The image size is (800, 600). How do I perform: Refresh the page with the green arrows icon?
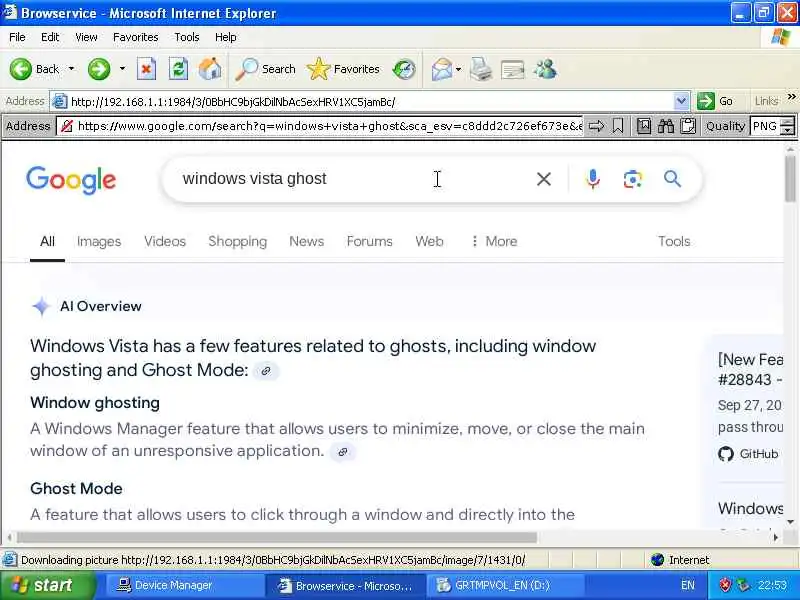178,69
